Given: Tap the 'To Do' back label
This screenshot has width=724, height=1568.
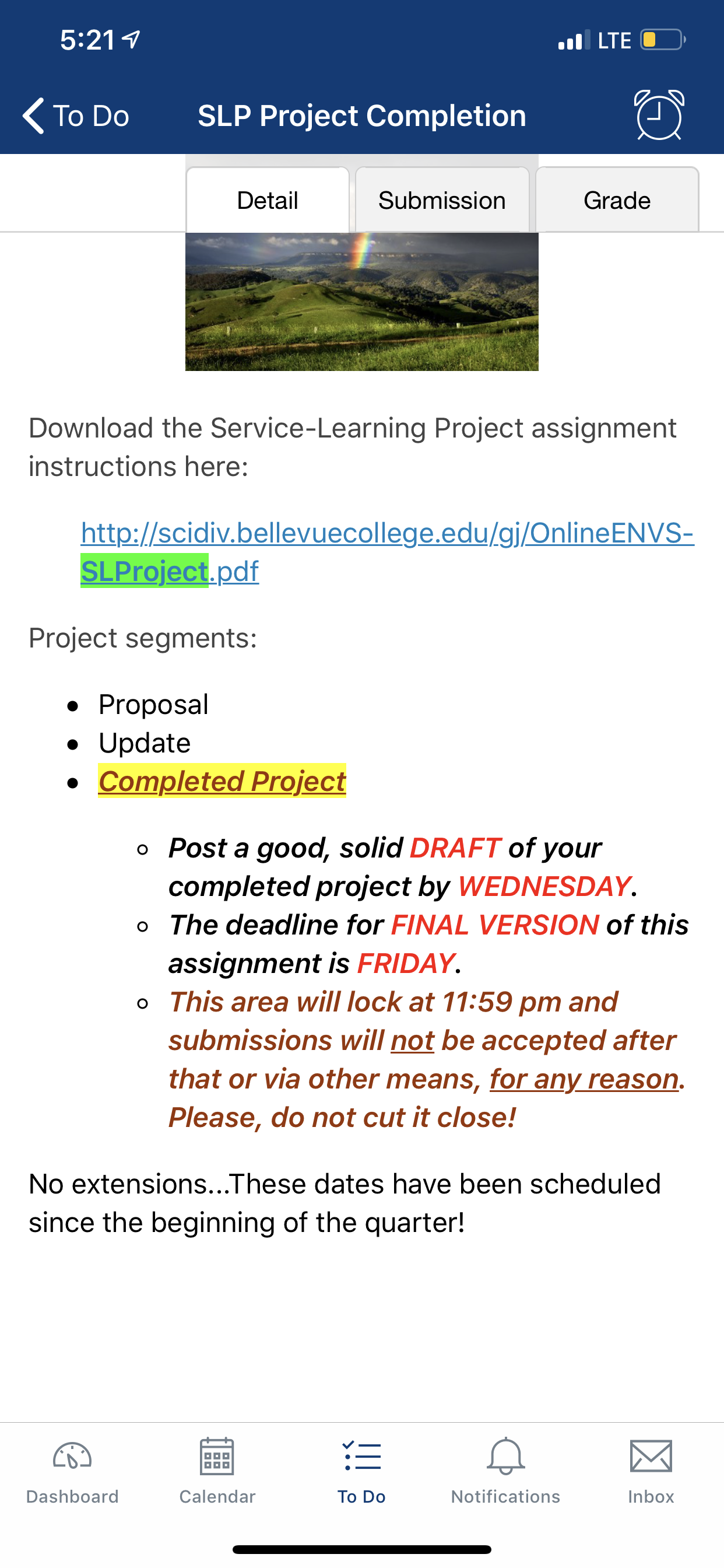Looking at the screenshot, I should click(92, 115).
